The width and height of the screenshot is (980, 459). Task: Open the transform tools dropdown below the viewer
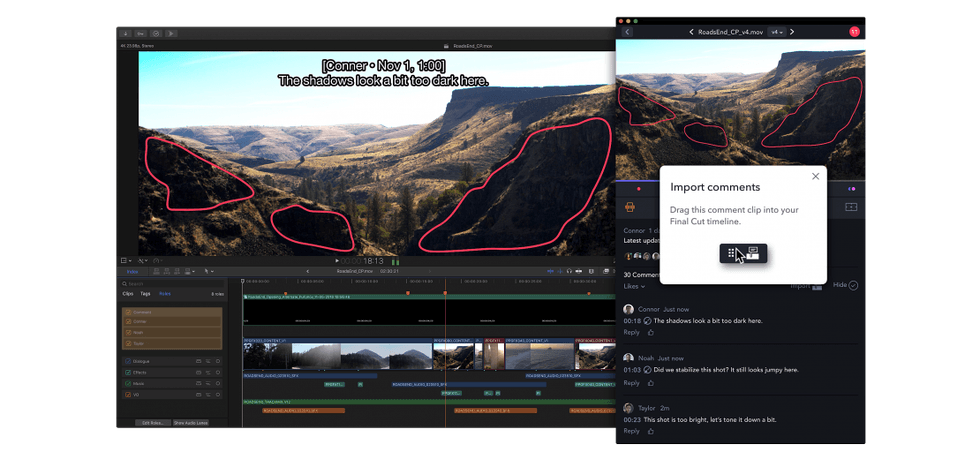pos(142,261)
